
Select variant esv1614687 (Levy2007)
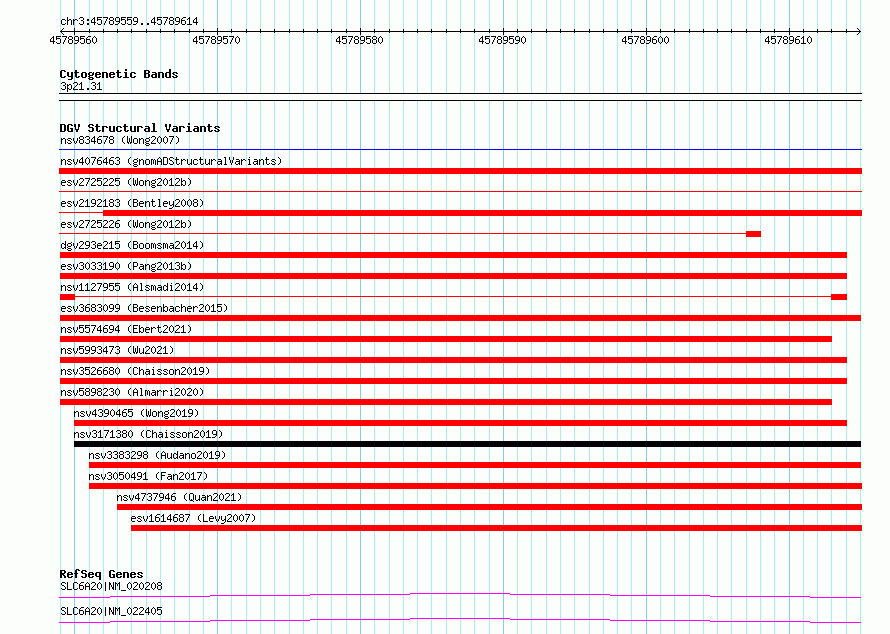pos(194,518)
